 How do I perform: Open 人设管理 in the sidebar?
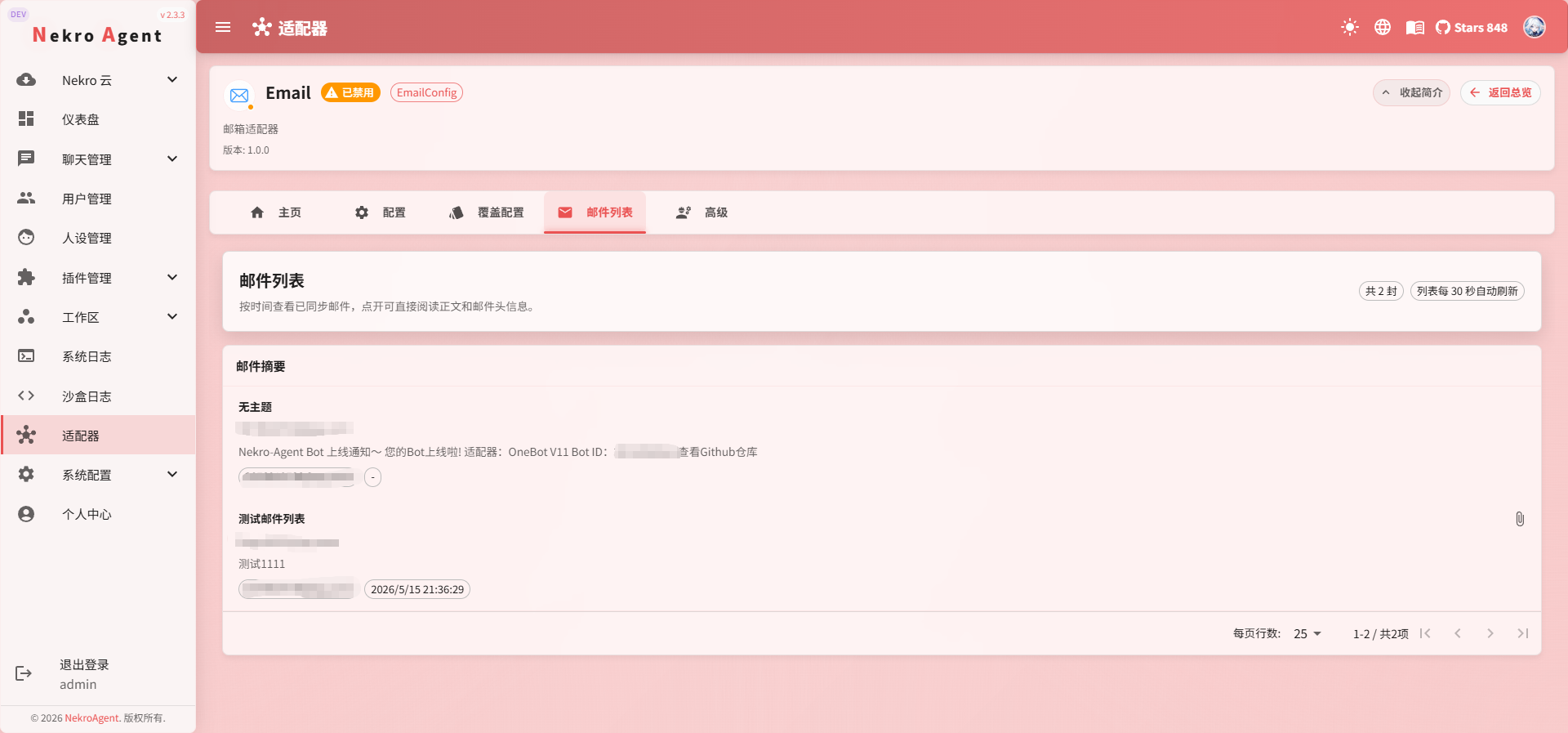click(98, 238)
